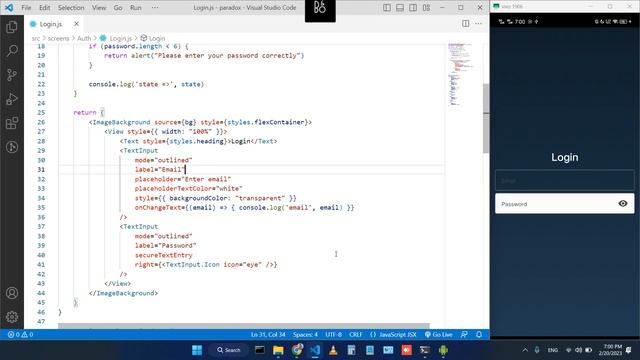Show hidden system tray icons
The width and height of the screenshot is (640, 360).
coord(525,350)
